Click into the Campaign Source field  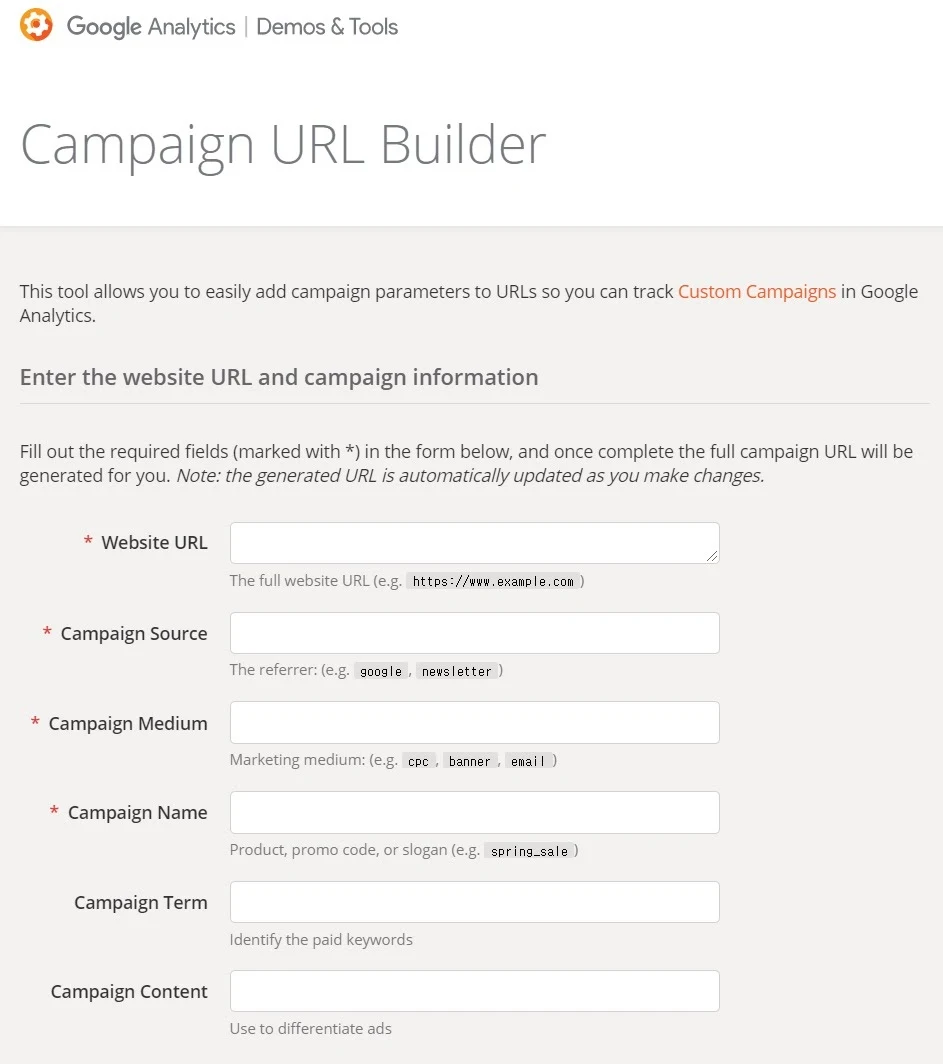tap(474, 633)
